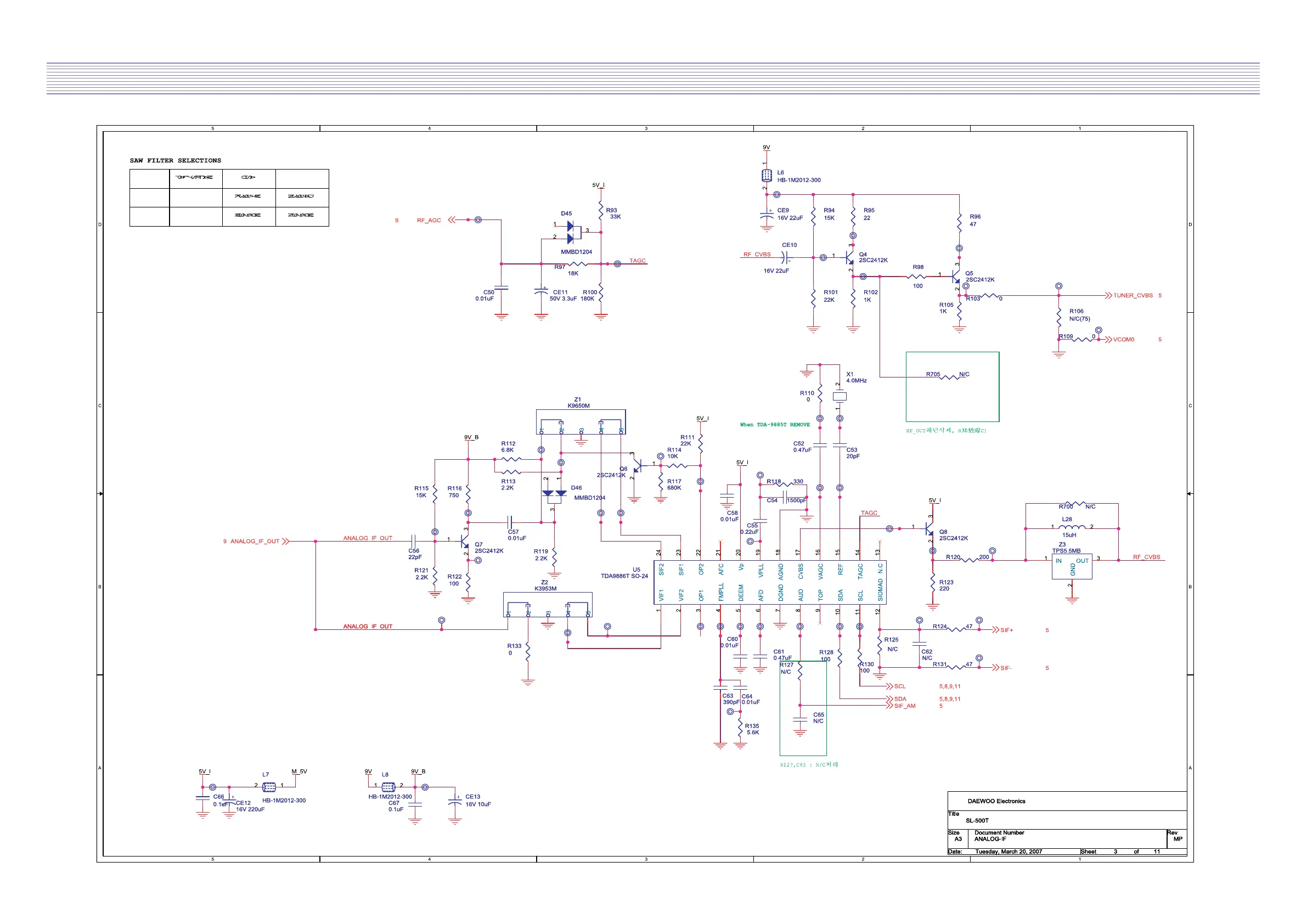Click the CE13 16V 10uF capacitor label
The height and width of the screenshot is (924, 1307).
478,801
